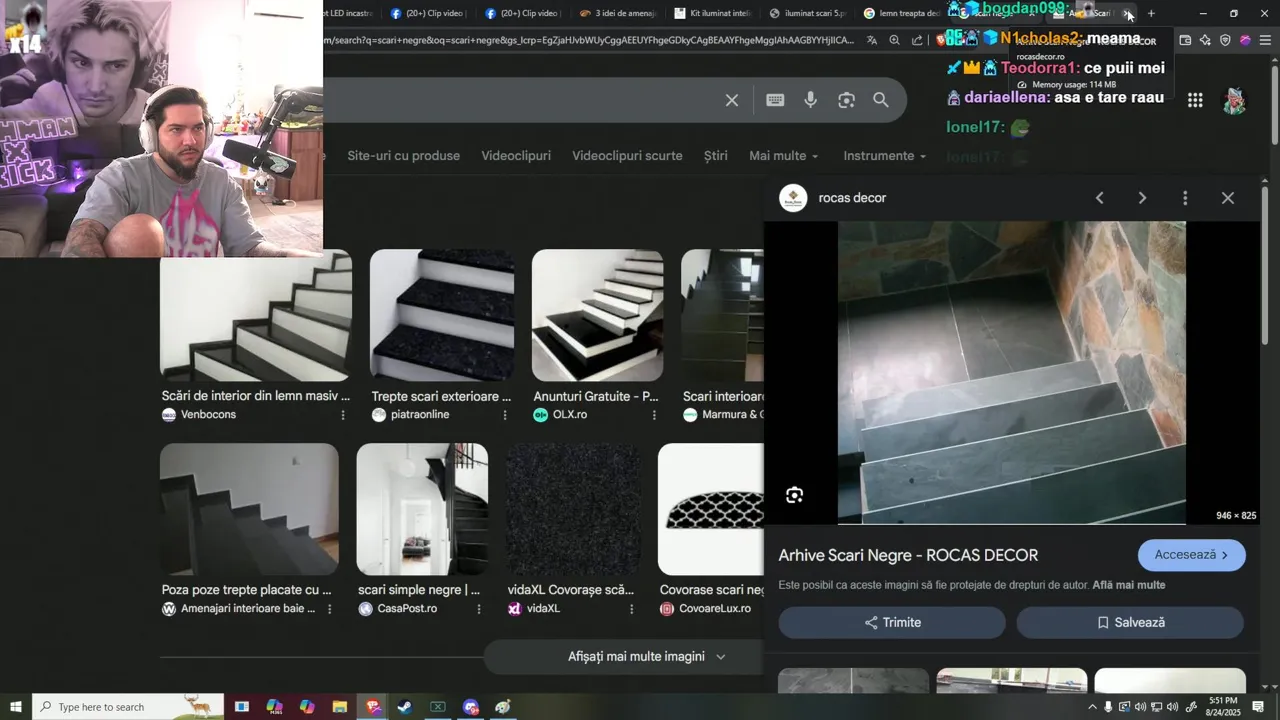The image size is (1280, 720).
Task: Open the browser sidebar panel icon
Action: [x=1185, y=40]
